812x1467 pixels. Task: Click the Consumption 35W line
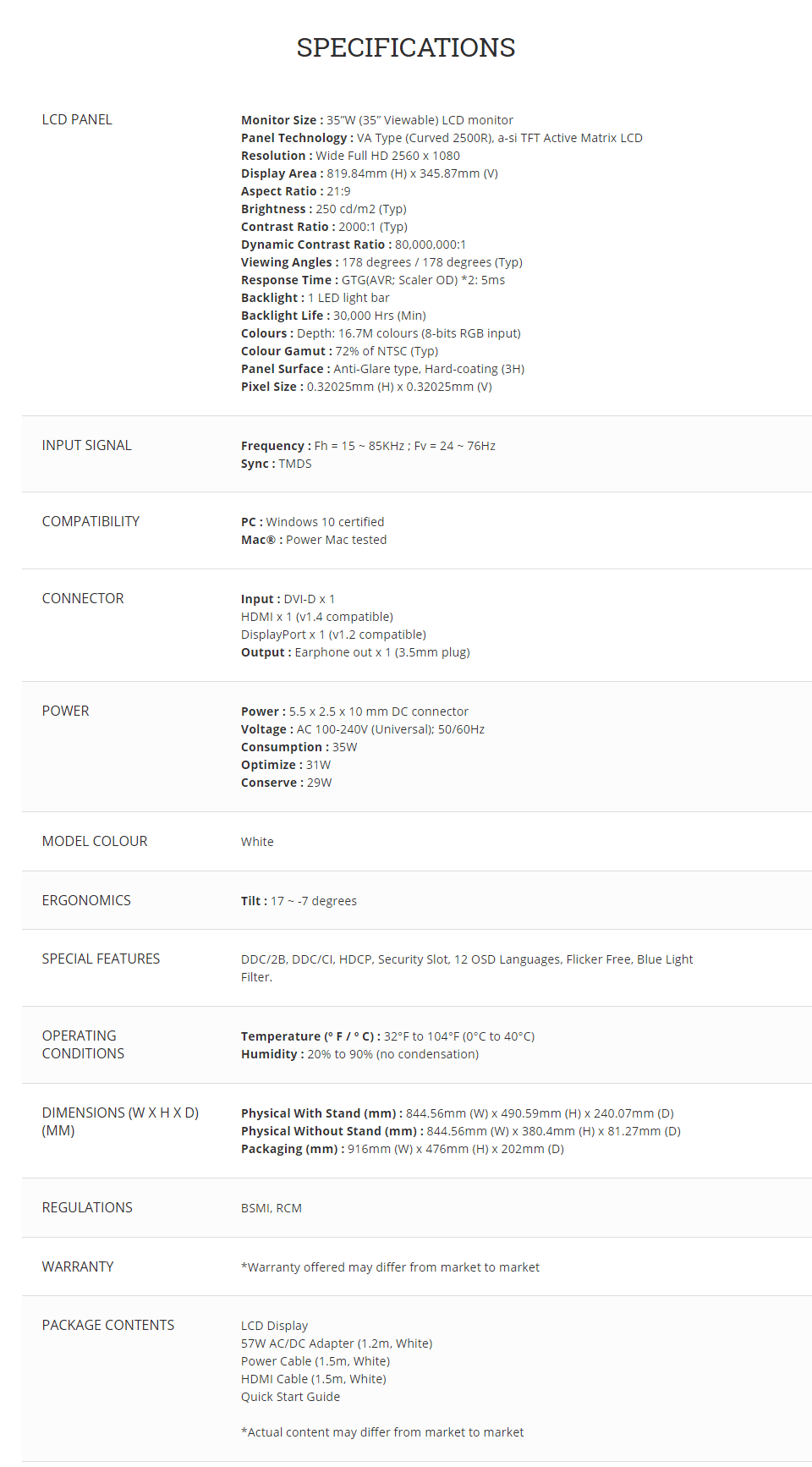coord(299,747)
